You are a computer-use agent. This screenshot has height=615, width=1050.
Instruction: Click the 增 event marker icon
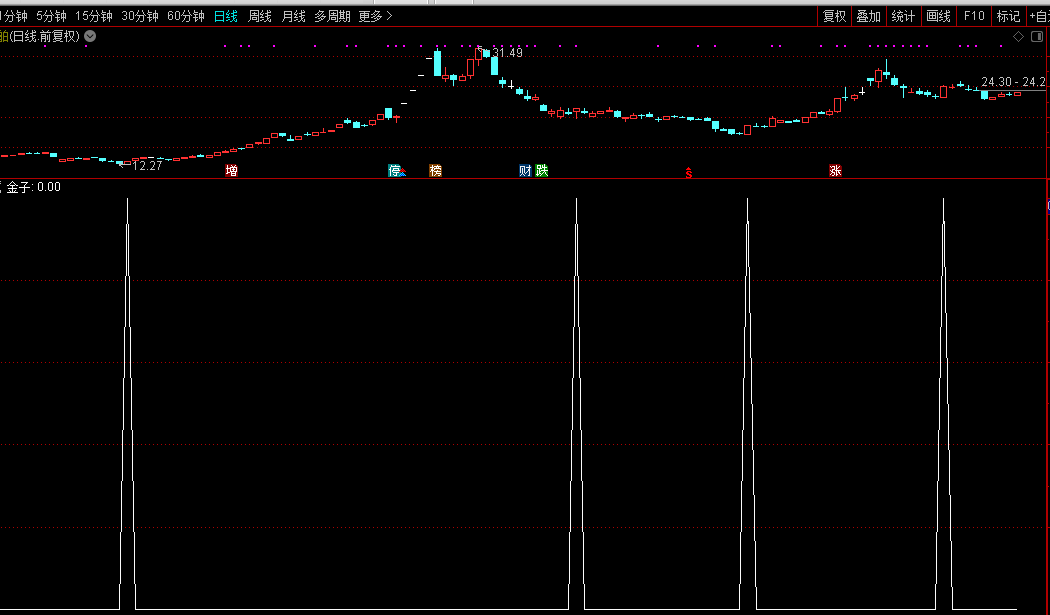click(x=232, y=171)
